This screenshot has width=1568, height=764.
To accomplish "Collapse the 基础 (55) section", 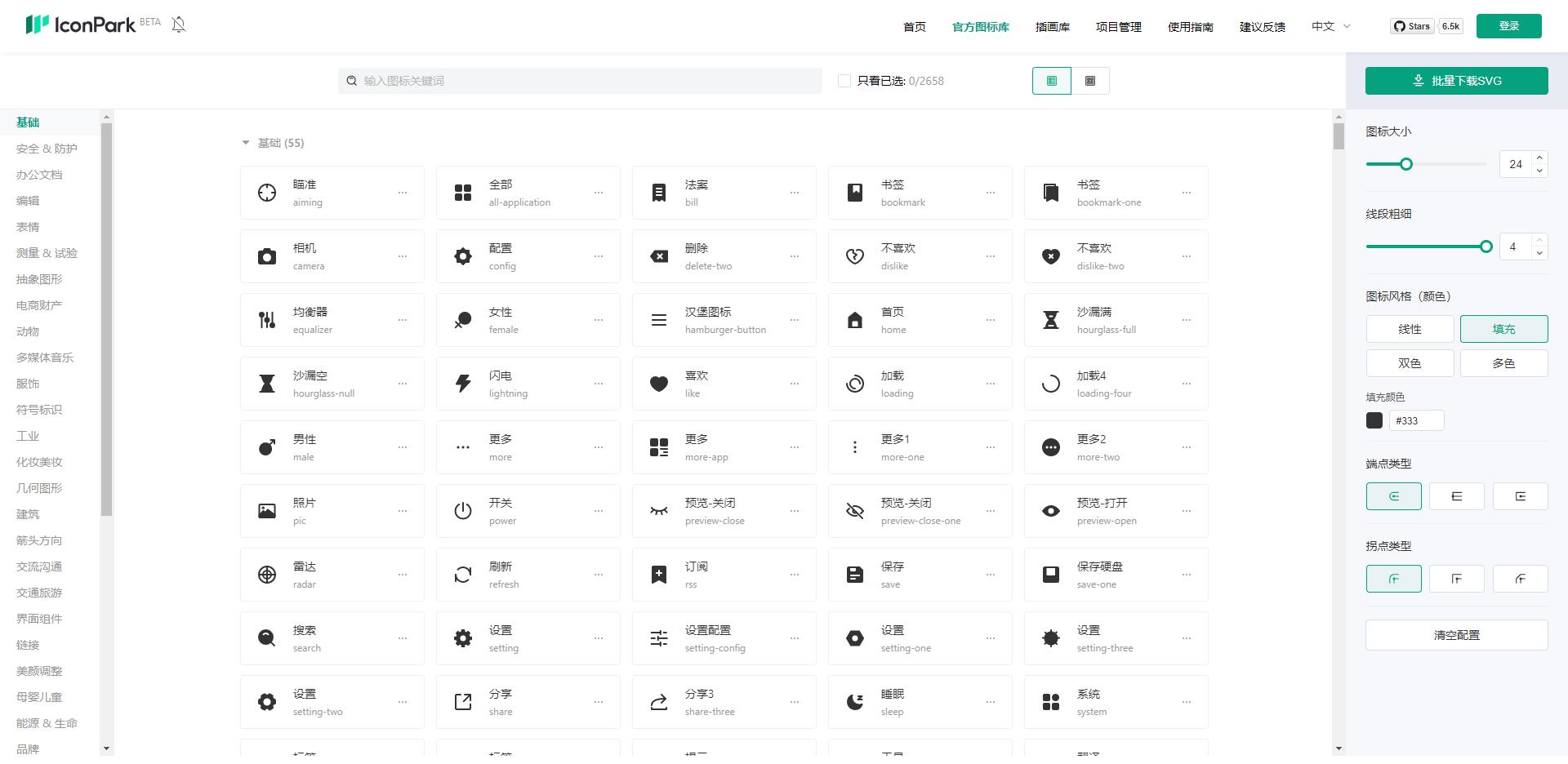I will point(245,142).
